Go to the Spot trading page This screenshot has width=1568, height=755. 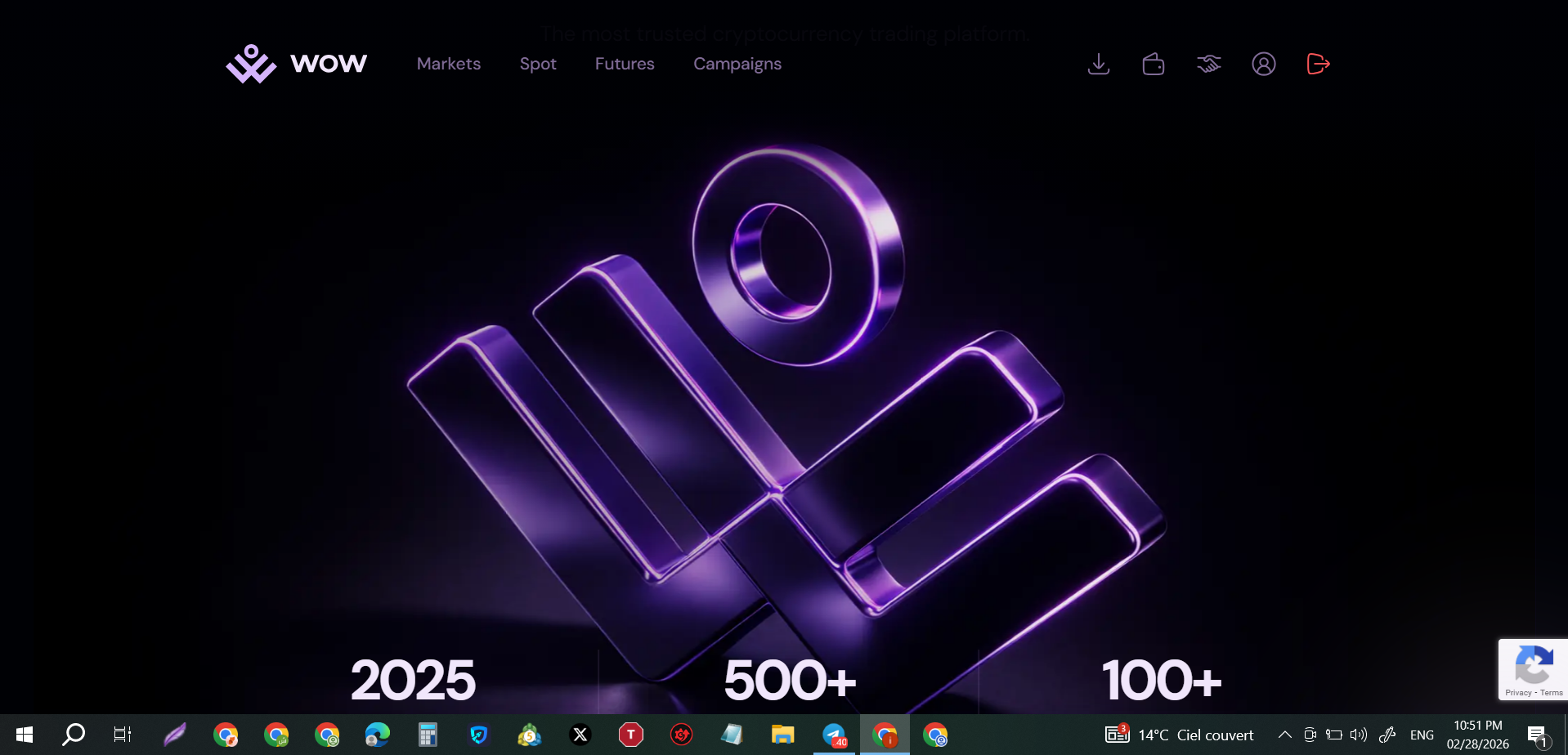pyautogui.click(x=538, y=64)
